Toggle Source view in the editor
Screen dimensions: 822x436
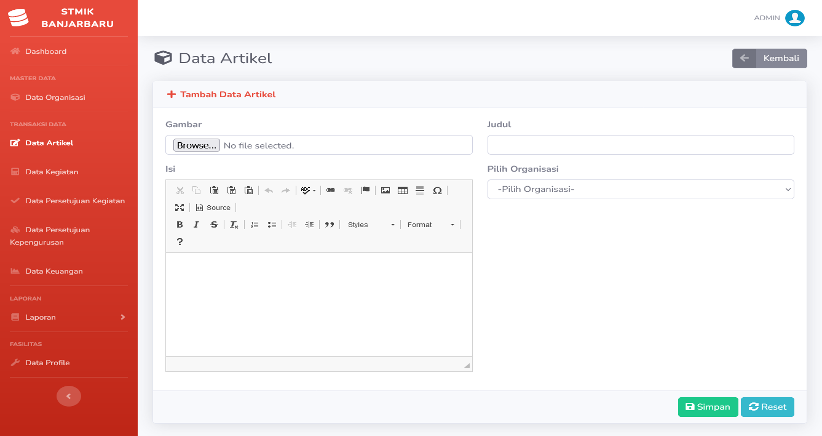pyautogui.click(x=213, y=208)
